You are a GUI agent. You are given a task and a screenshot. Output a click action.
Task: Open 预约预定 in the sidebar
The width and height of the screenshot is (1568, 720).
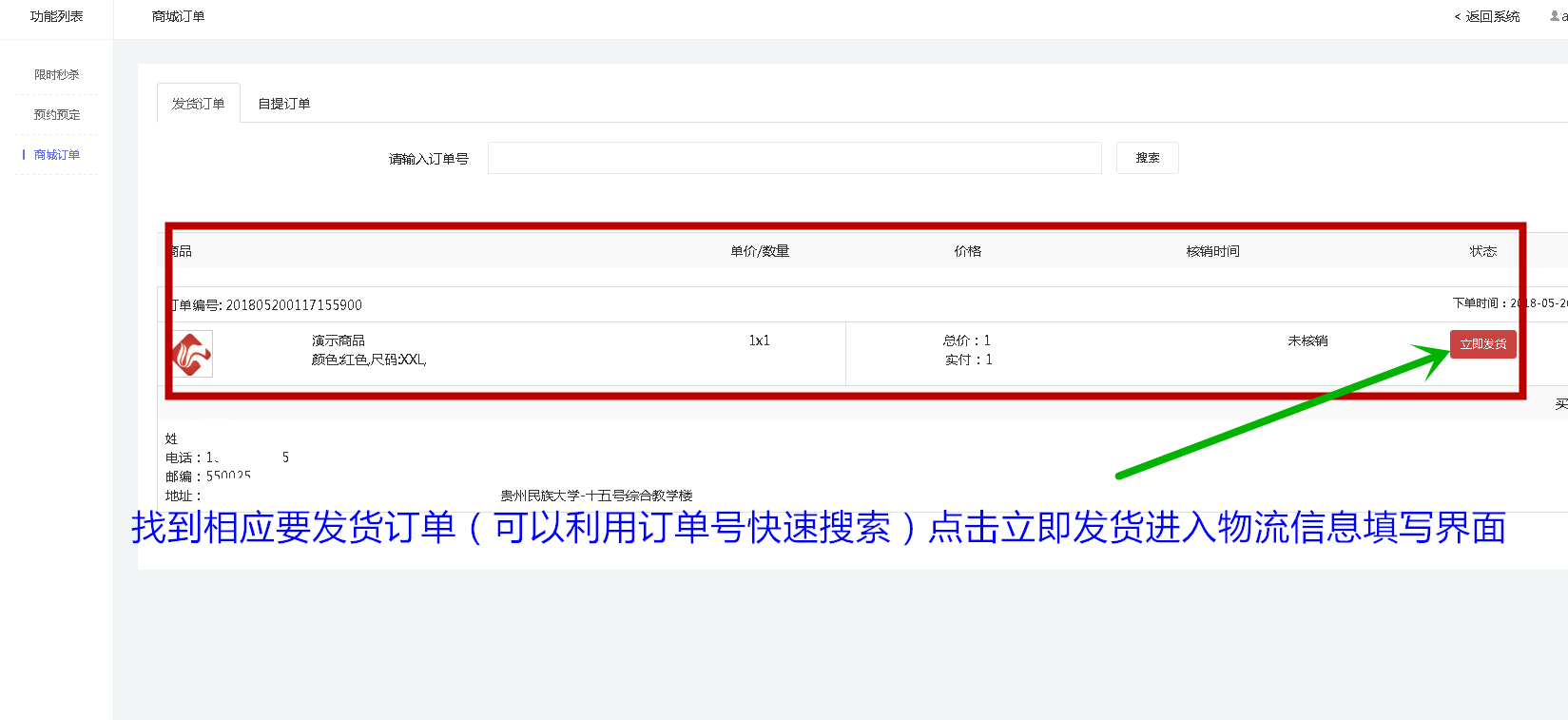[x=57, y=115]
